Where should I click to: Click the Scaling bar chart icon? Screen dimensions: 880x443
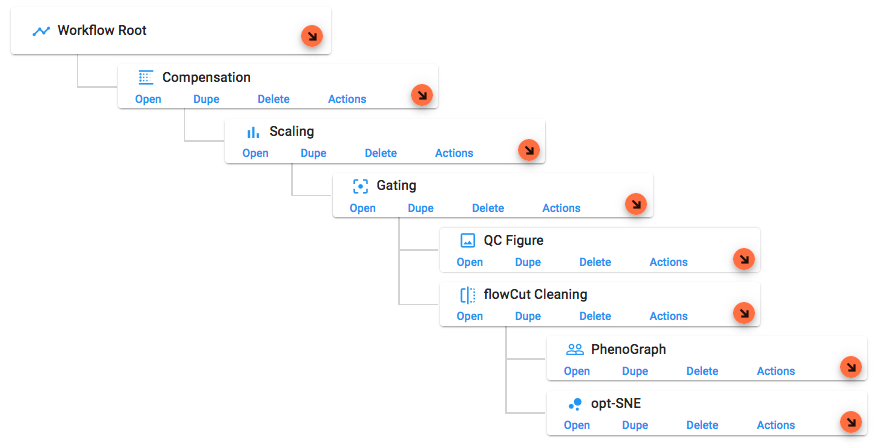point(253,131)
